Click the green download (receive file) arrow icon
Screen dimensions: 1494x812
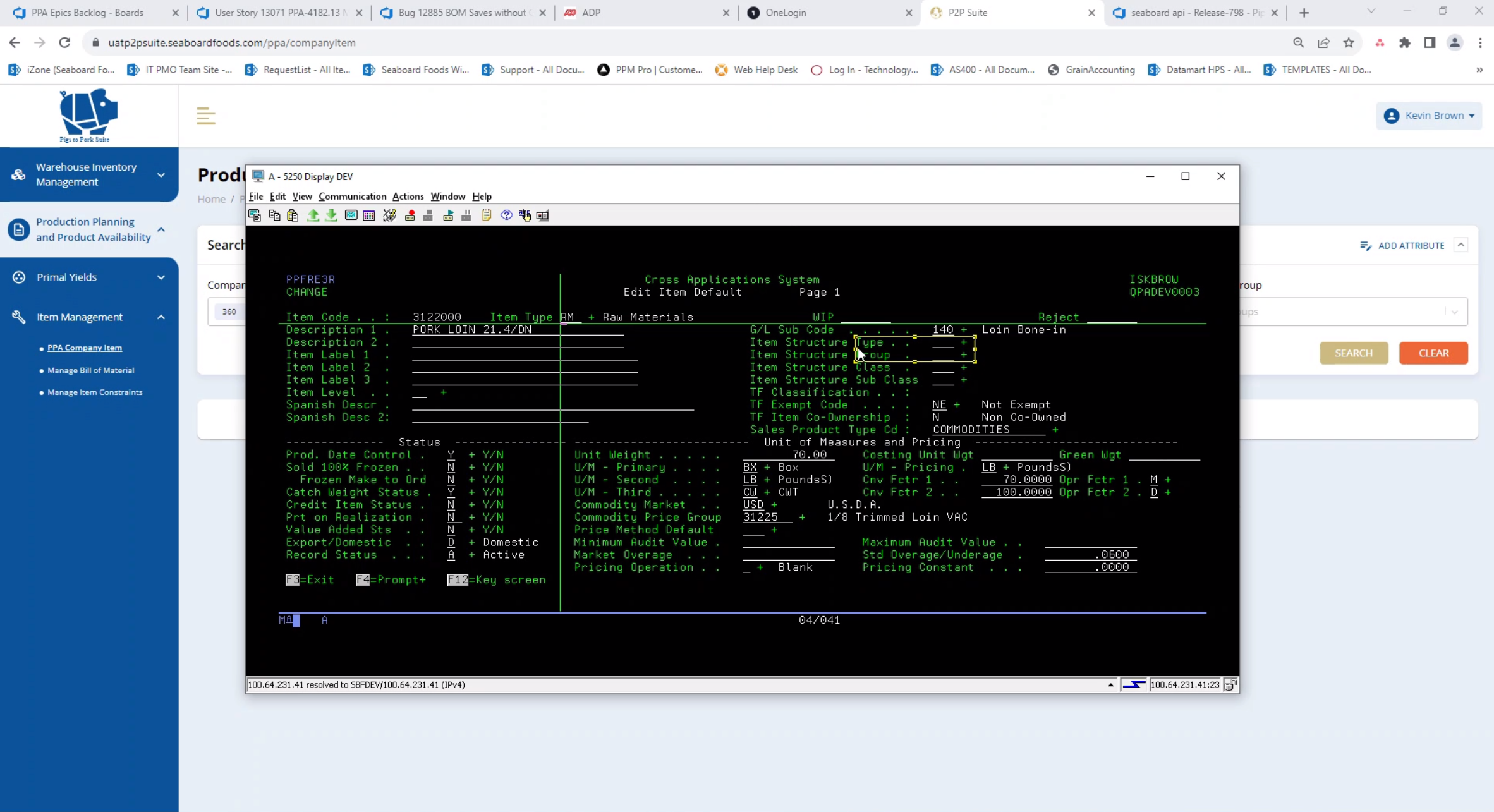[x=331, y=215]
